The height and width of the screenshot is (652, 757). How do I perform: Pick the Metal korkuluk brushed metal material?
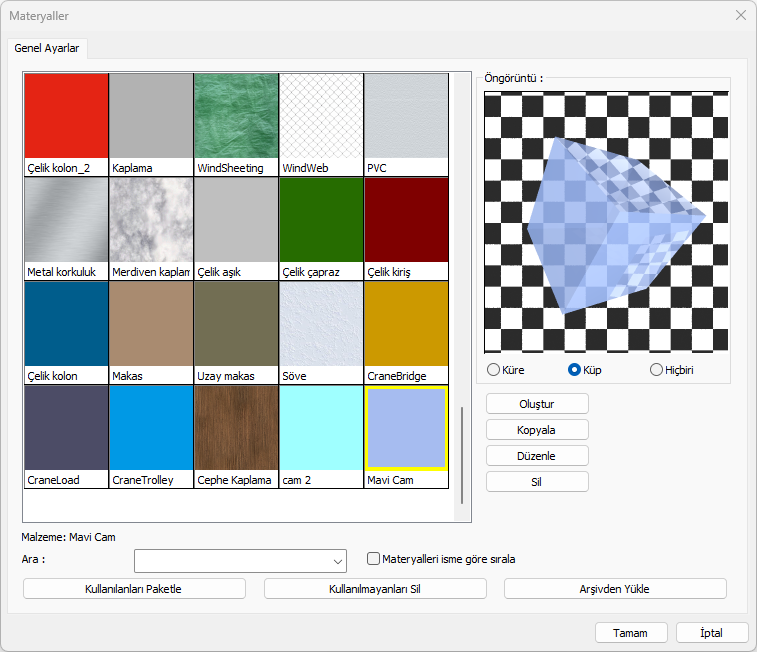pos(66,220)
